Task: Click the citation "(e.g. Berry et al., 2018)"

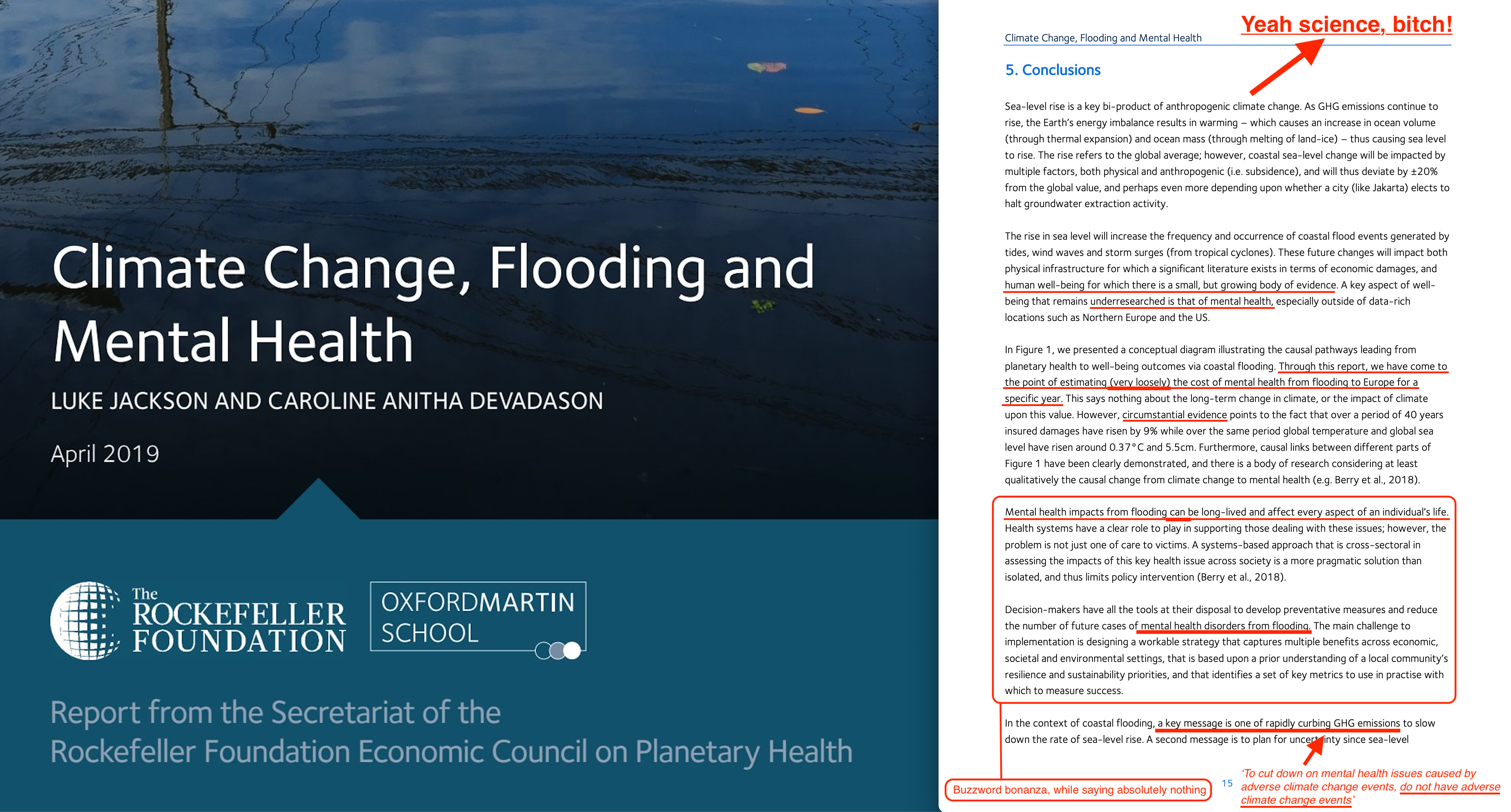Action: pyautogui.click(x=1366, y=479)
